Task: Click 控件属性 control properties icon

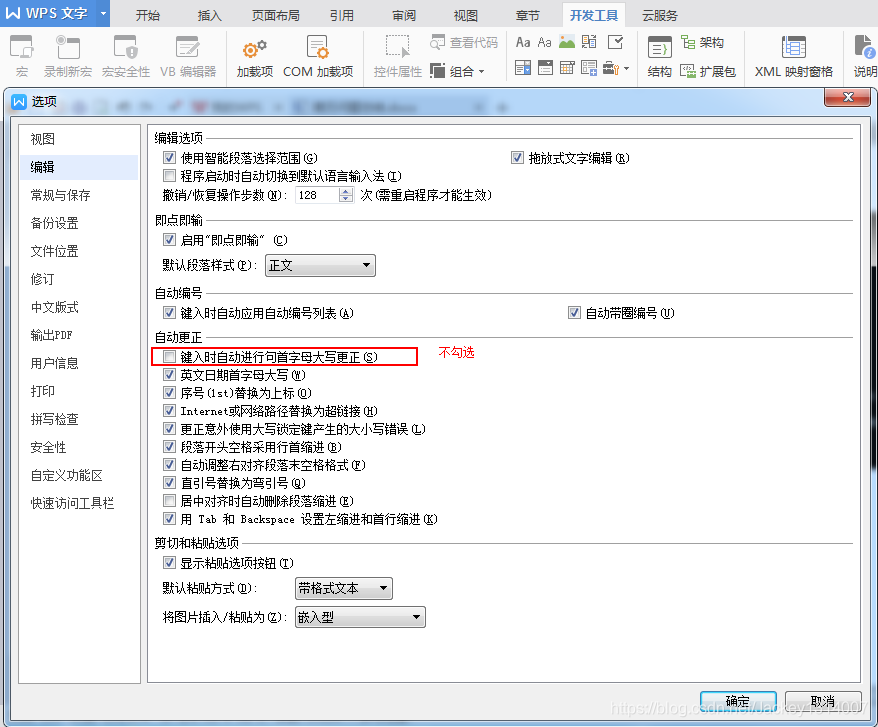Action: point(398,47)
